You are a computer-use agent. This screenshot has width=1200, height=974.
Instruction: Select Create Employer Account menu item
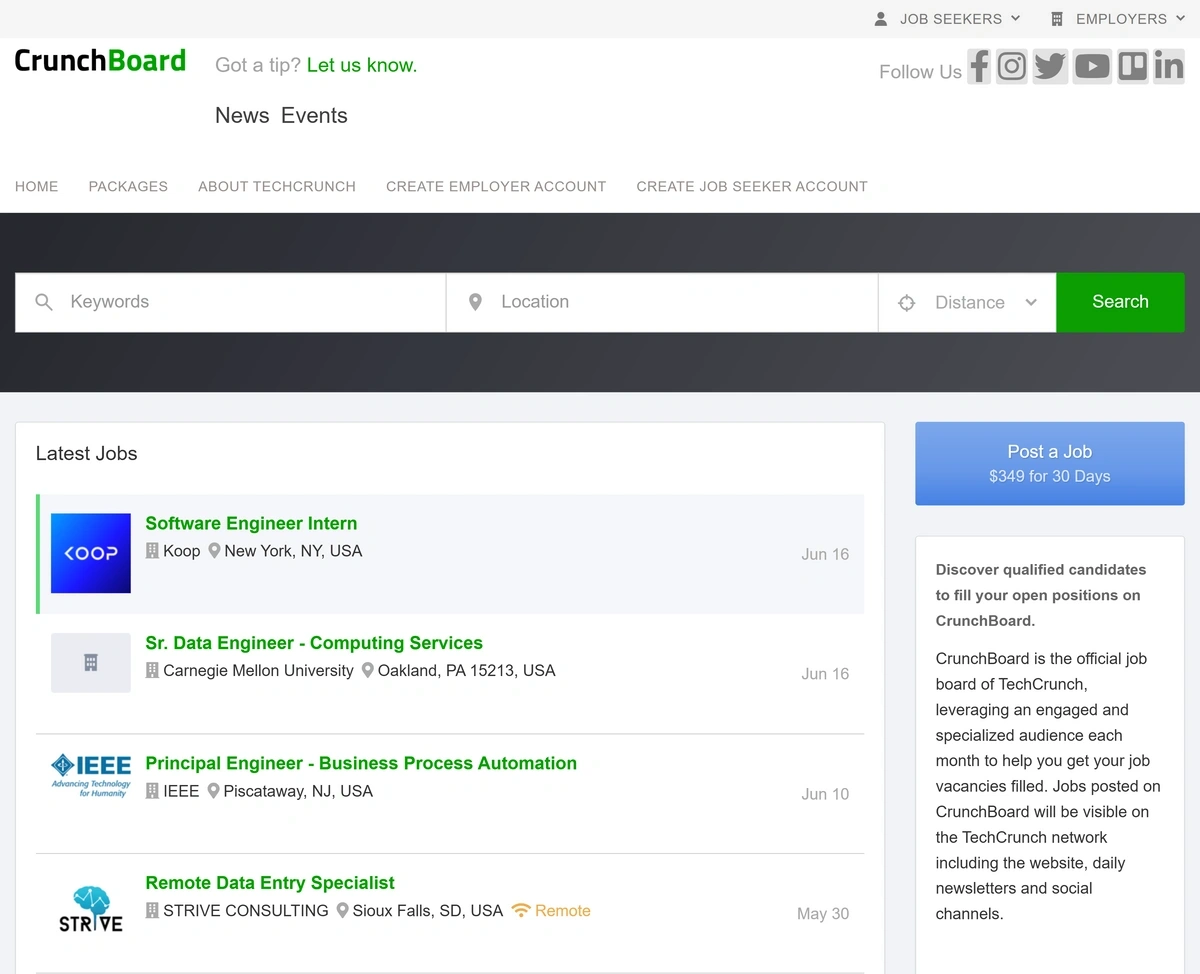(x=496, y=186)
